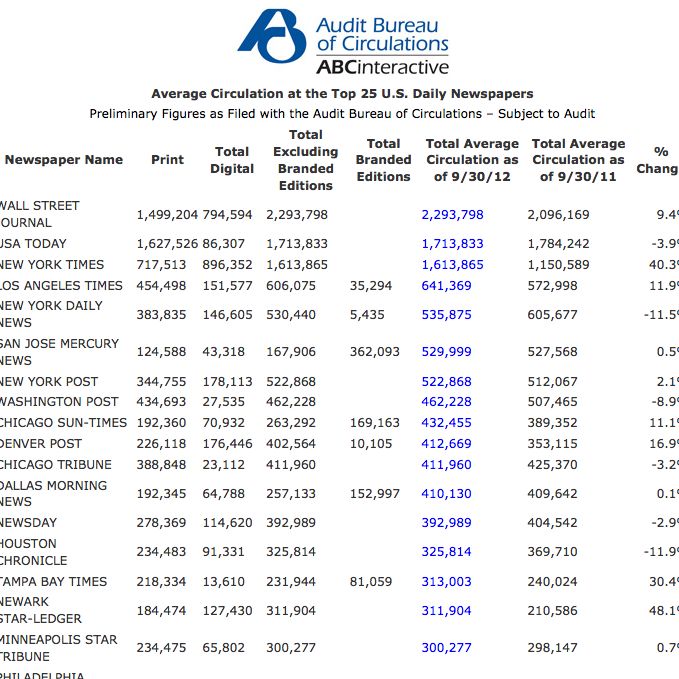Click Newsday 392,989 blue link
679x679 pixels.
[446, 522]
